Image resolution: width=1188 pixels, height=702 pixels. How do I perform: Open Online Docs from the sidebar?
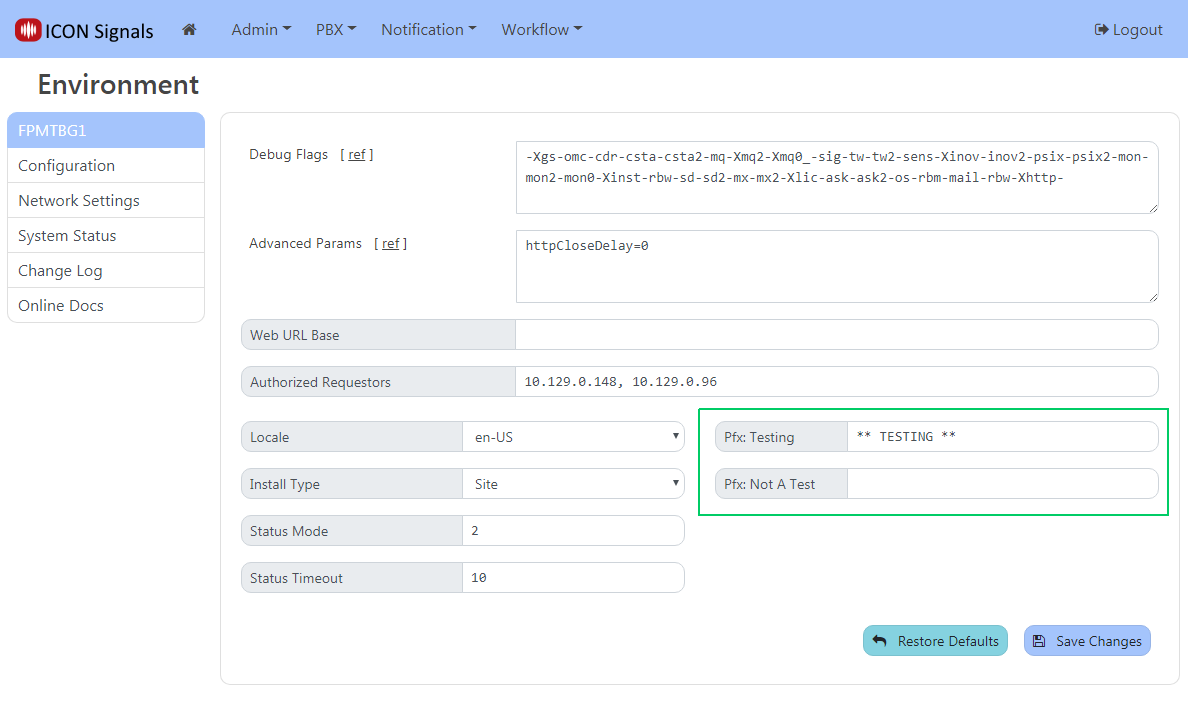click(x=105, y=306)
